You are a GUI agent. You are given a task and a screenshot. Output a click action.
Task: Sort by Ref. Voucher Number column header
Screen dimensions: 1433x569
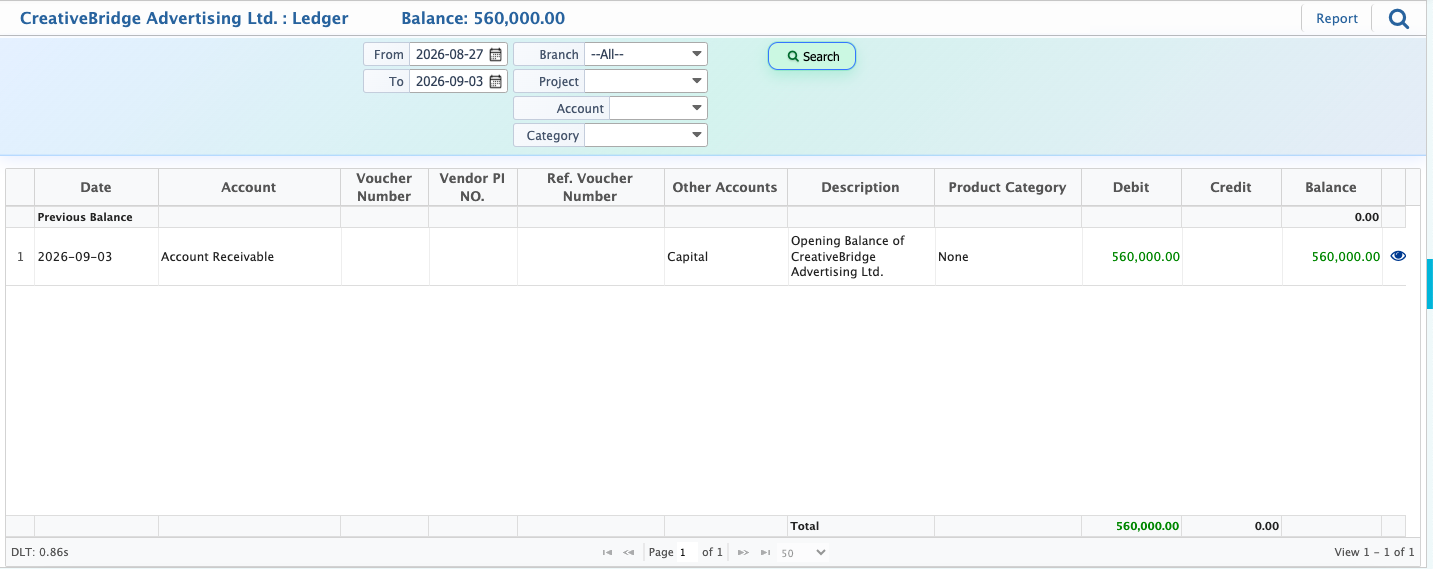point(590,187)
